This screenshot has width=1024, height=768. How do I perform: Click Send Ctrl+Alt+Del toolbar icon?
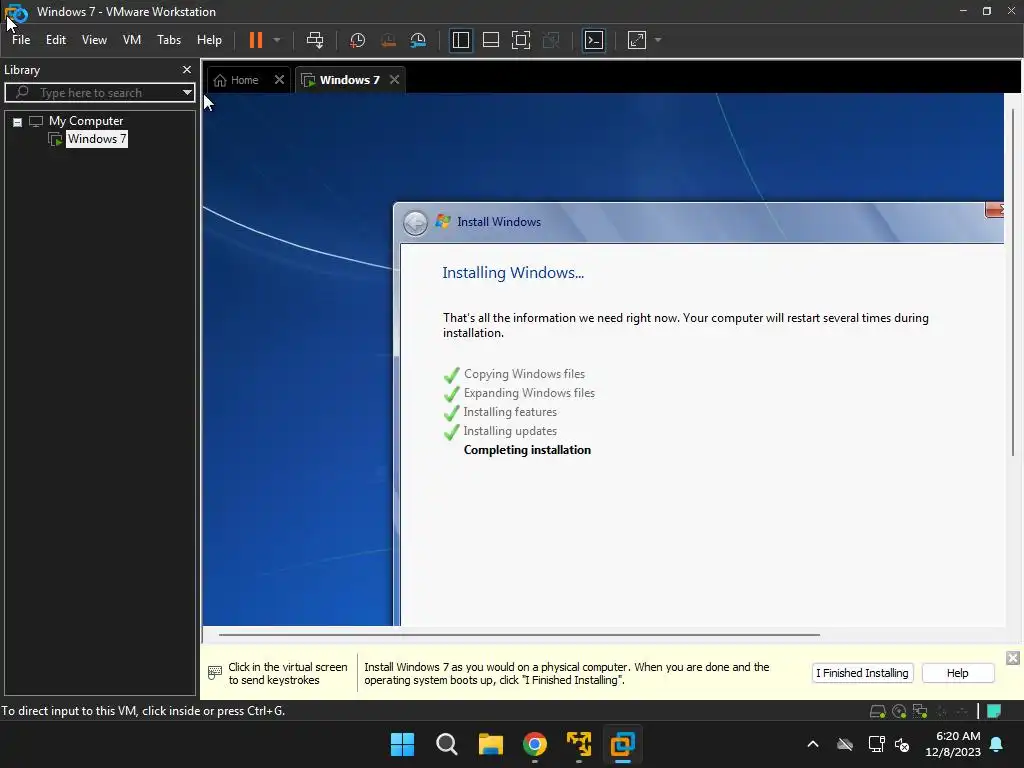[x=315, y=40]
